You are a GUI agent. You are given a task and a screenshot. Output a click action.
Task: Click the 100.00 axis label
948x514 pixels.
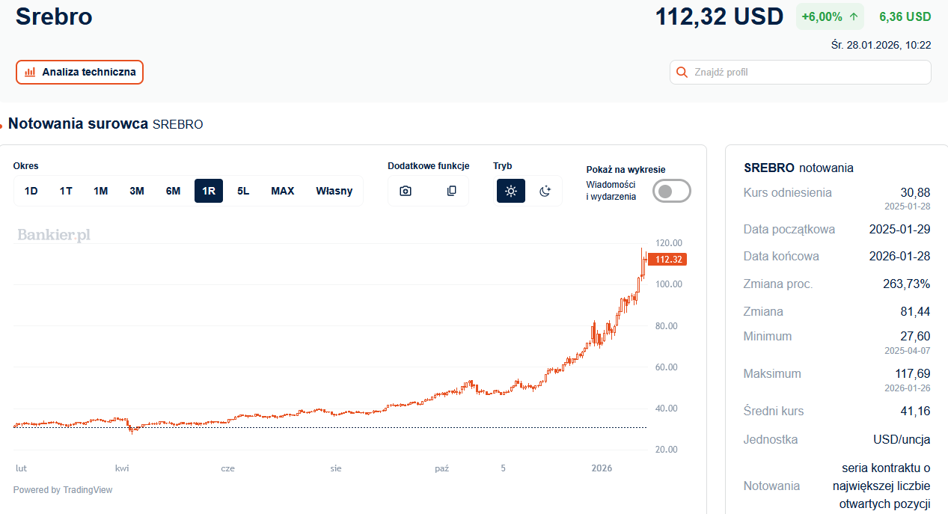pyautogui.click(x=669, y=284)
